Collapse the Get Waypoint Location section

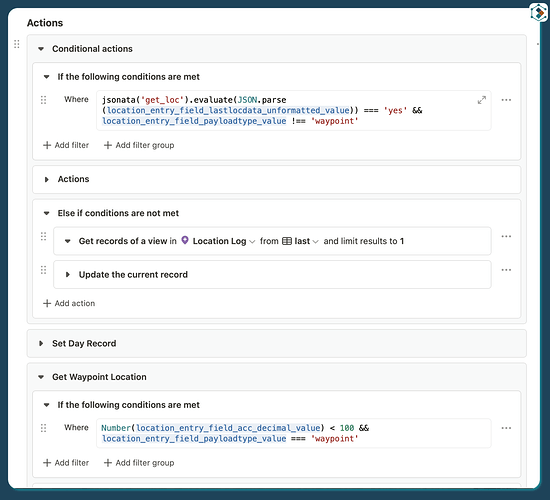(41, 377)
